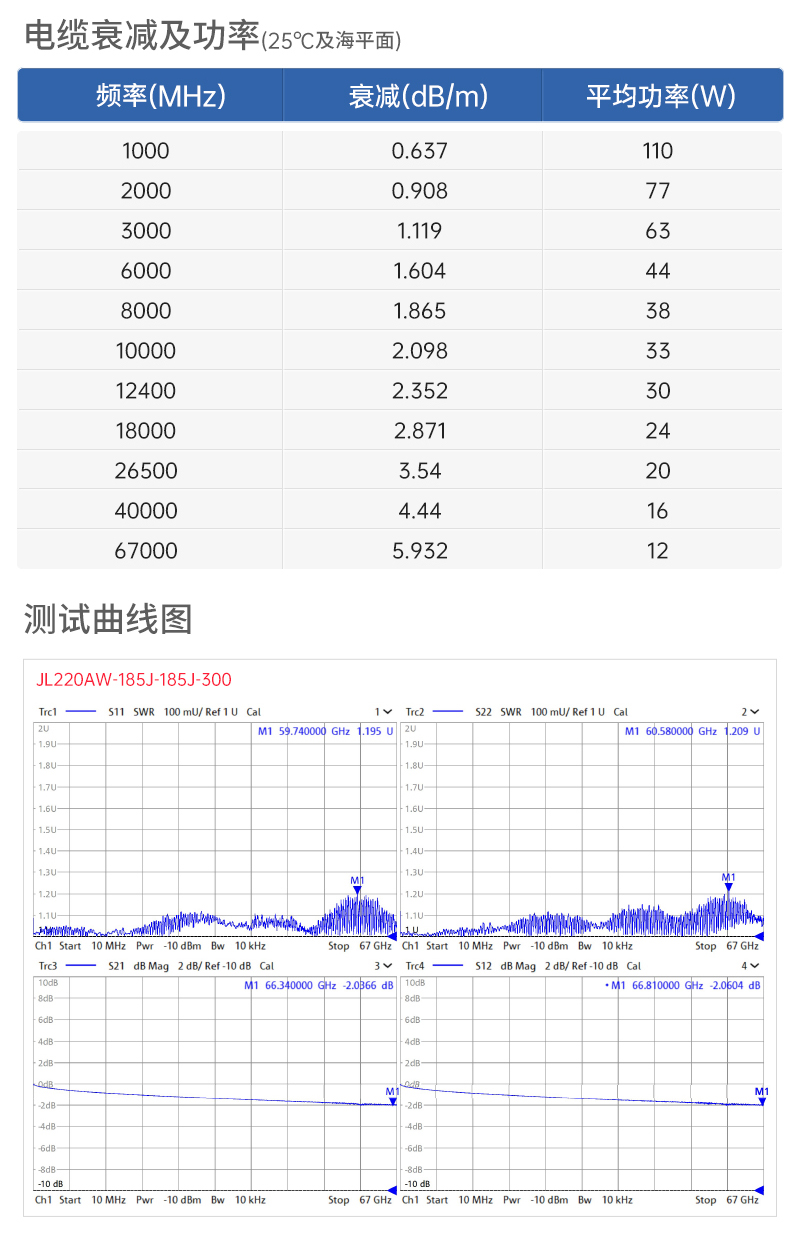The width and height of the screenshot is (800, 1241).
Task: Click average power 16 in the 40000 row
Action: (x=658, y=511)
